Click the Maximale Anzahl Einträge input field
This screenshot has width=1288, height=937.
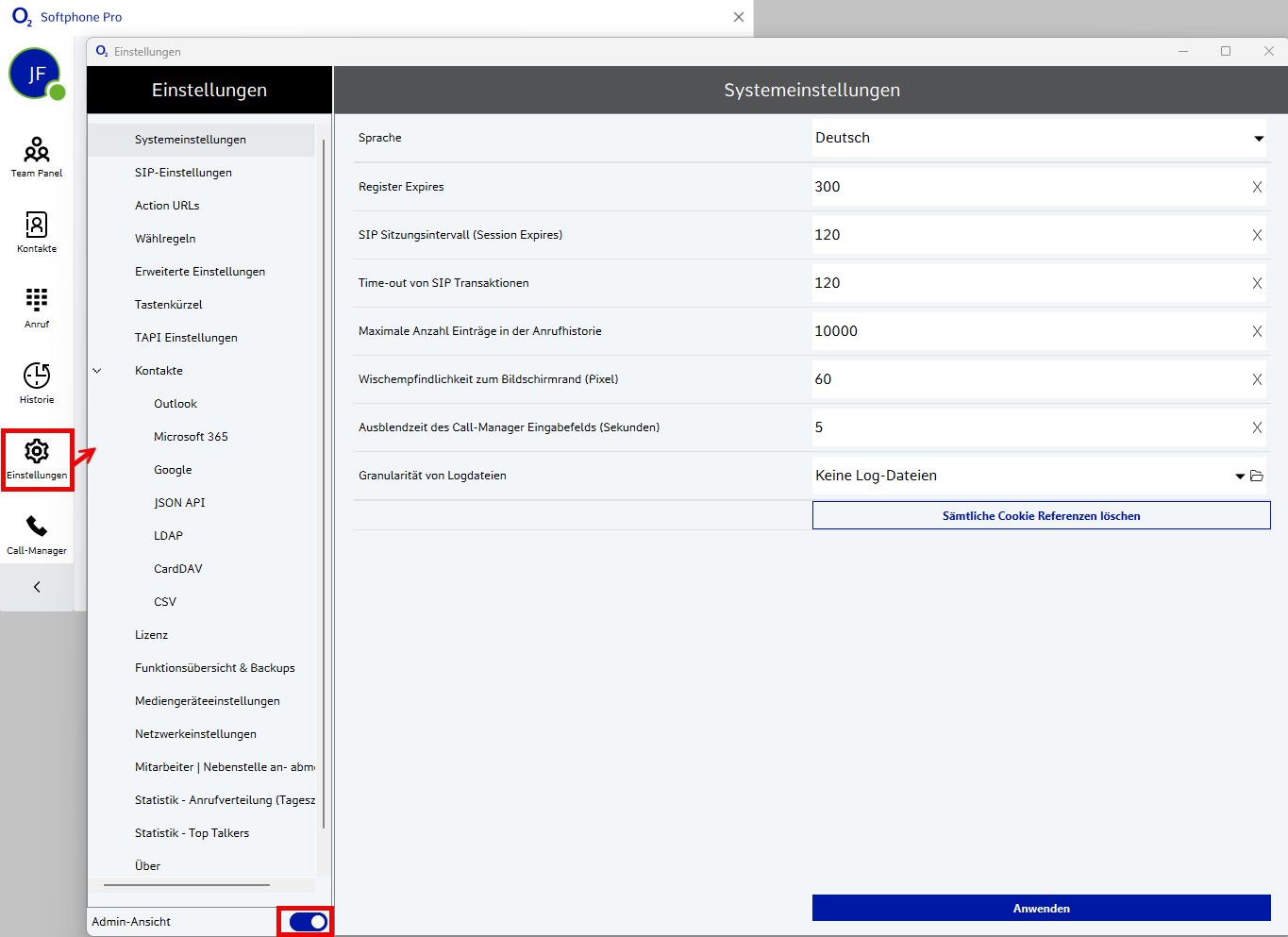click(1029, 331)
